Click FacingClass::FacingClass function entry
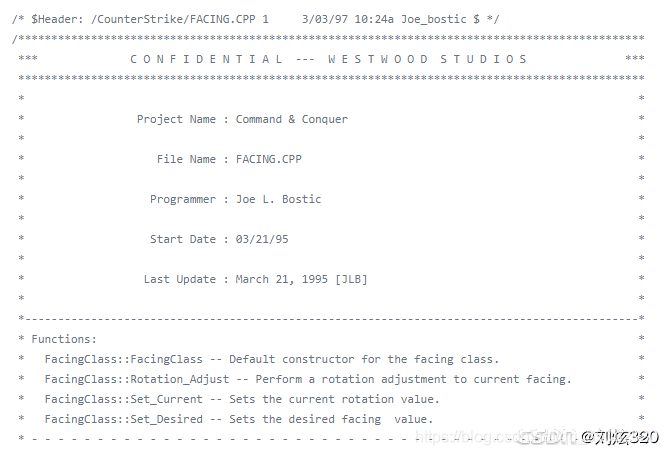The width and height of the screenshot is (668, 455). click(x=124, y=359)
